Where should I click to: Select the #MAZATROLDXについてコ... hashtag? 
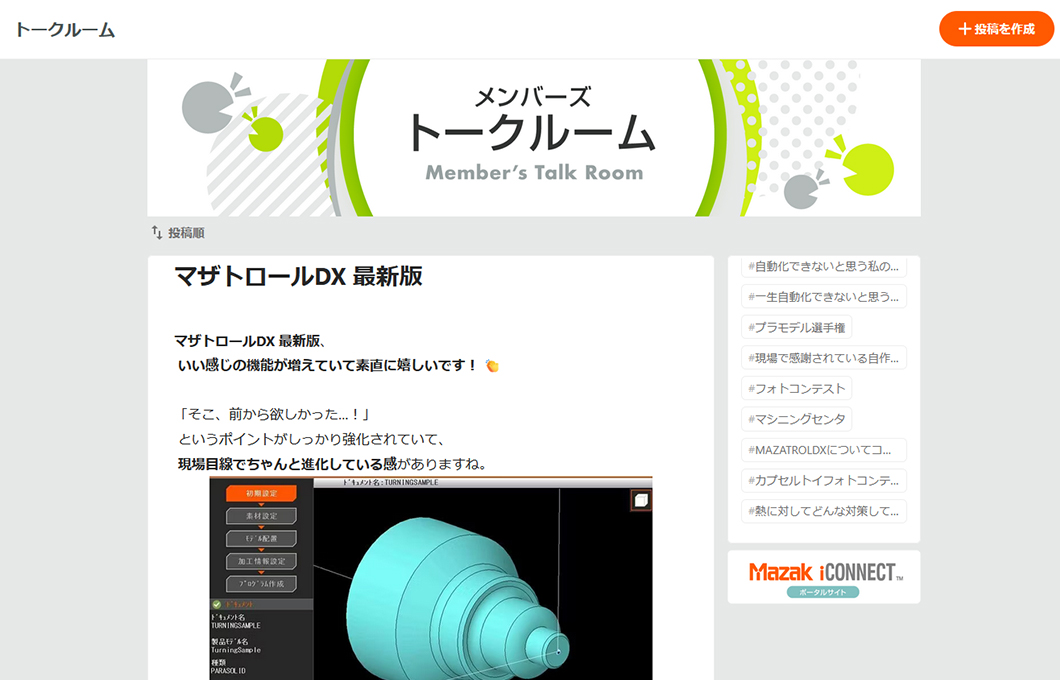click(x=823, y=450)
